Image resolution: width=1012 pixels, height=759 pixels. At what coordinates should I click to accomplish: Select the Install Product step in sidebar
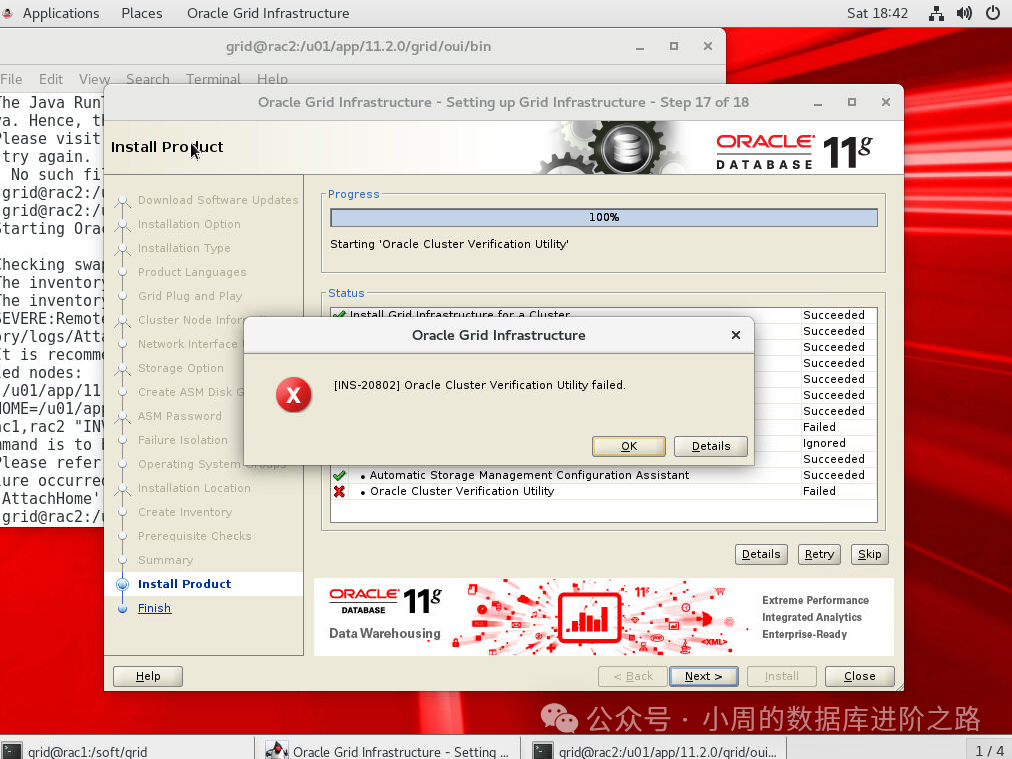pos(185,584)
